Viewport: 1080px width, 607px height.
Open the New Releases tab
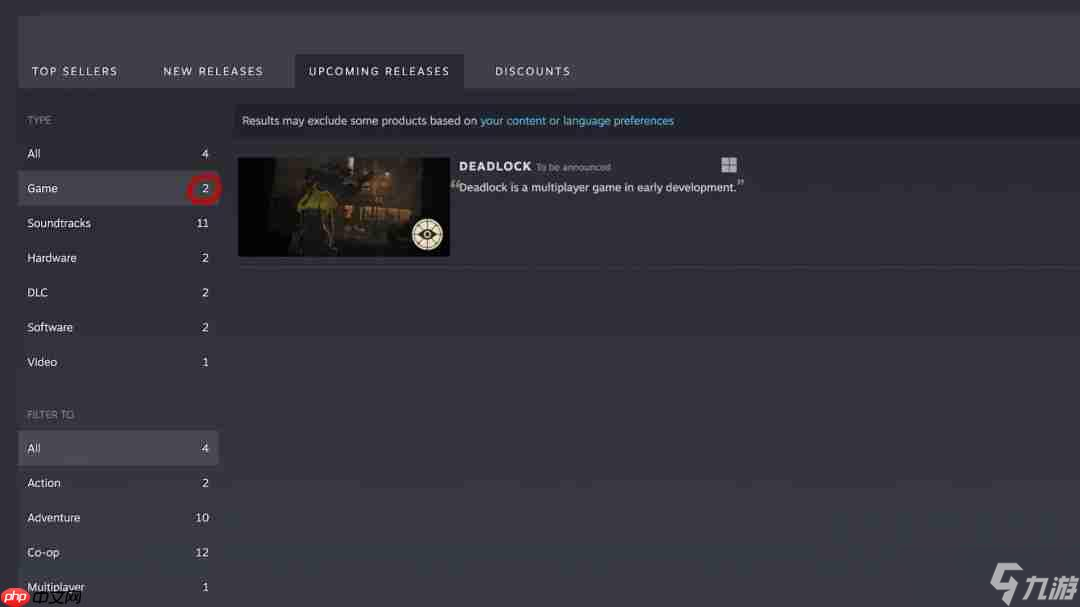click(x=213, y=71)
